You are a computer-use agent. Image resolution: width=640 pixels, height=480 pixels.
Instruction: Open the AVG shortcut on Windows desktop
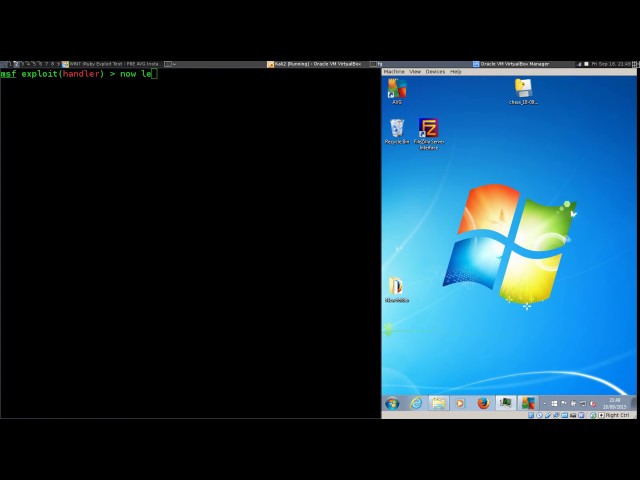(x=397, y=89)
